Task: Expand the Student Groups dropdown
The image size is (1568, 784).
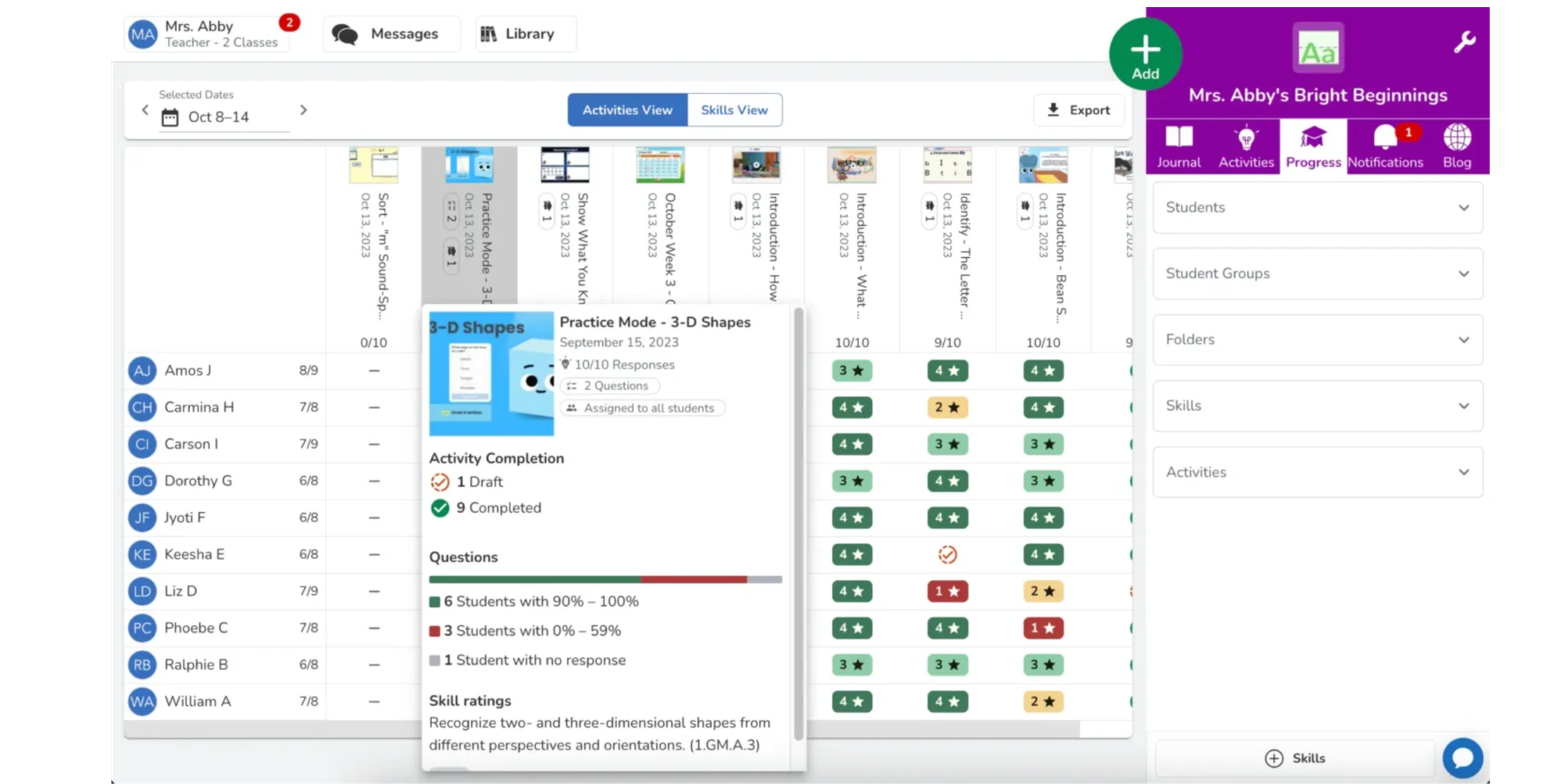Action: point(1317,274)
